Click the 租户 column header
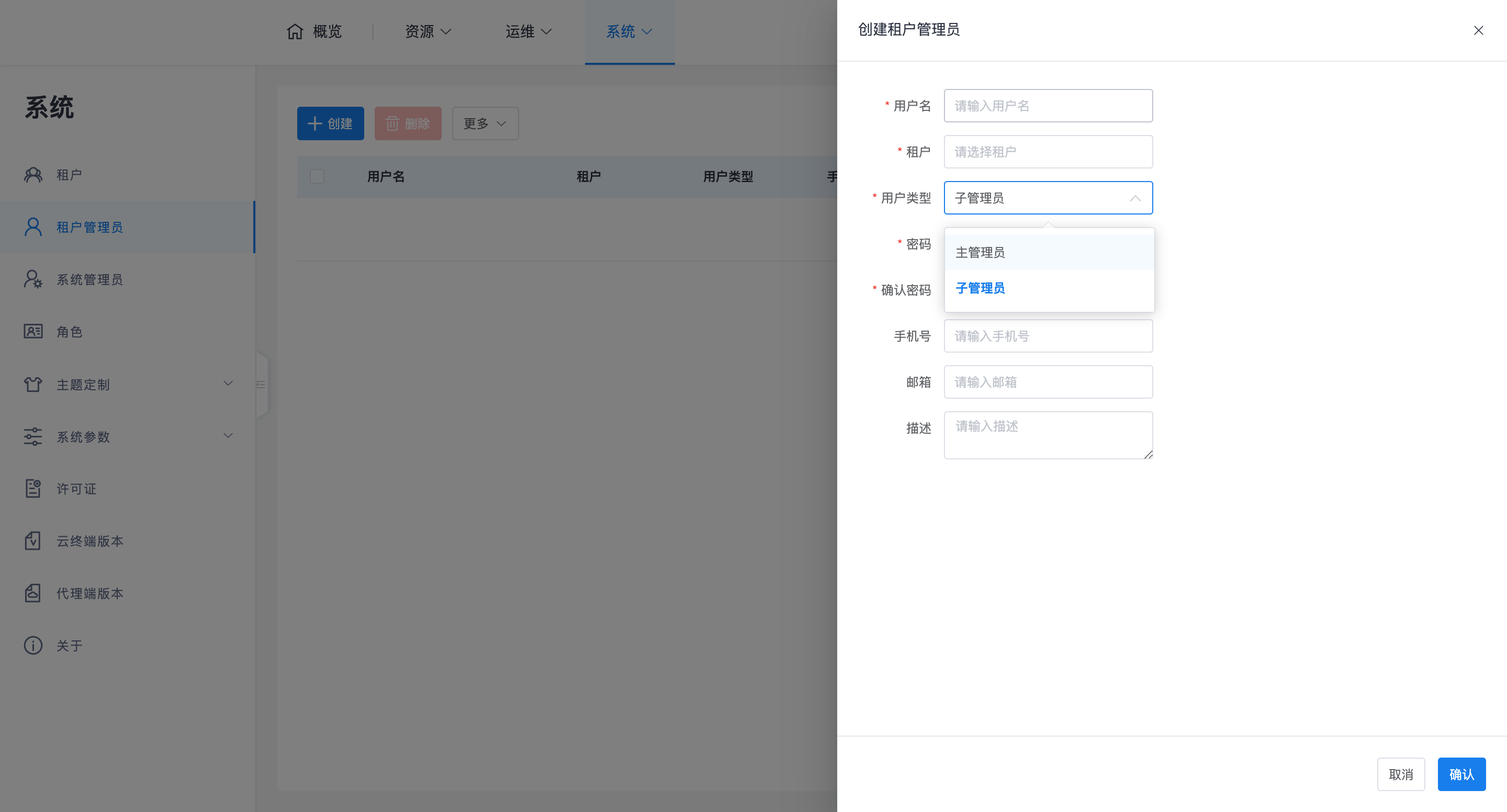 589,177
